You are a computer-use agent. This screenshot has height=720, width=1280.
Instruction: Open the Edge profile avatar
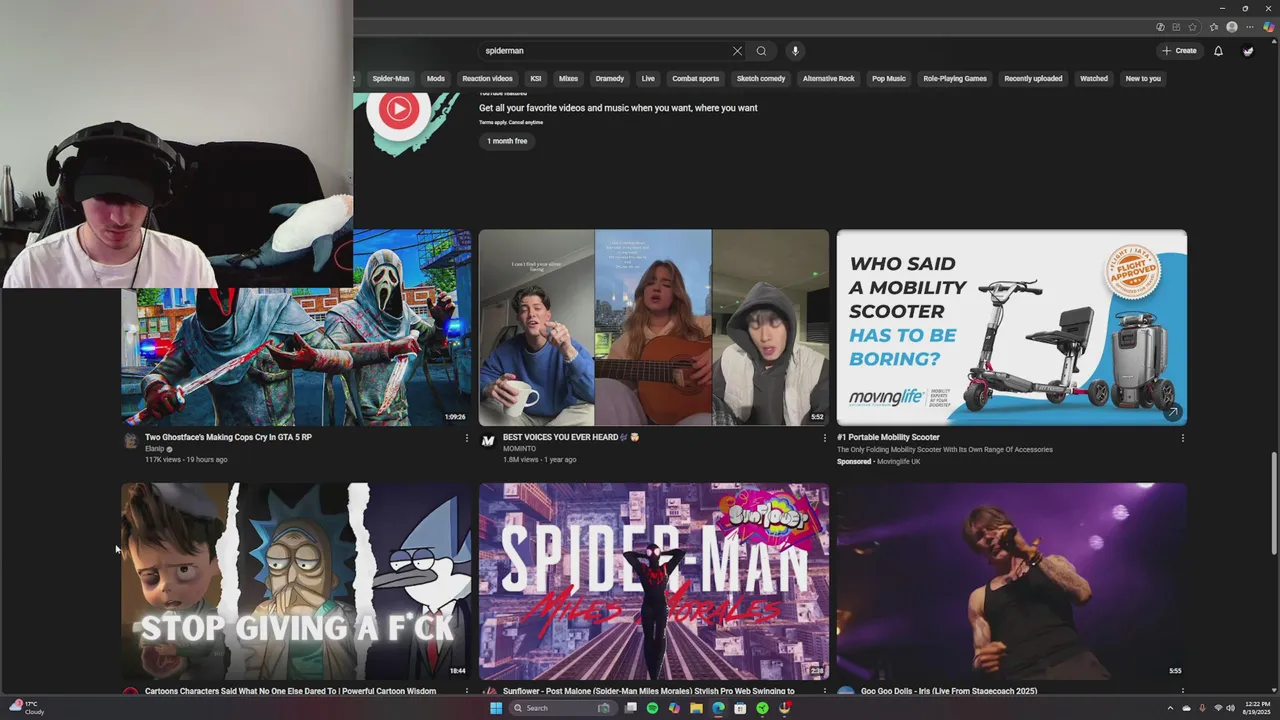(1232, 27)
